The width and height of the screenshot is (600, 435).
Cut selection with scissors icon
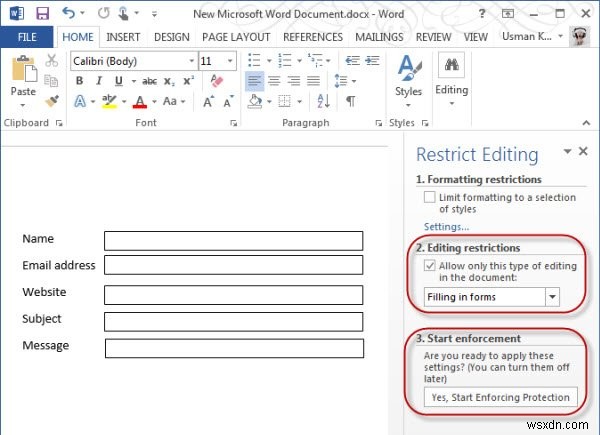tap(51, 60)
